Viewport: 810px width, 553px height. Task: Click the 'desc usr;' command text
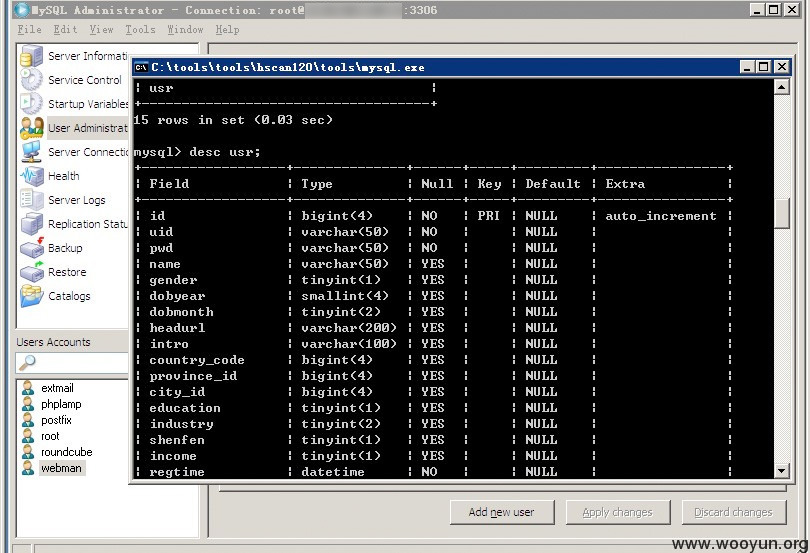click(225, 152)
